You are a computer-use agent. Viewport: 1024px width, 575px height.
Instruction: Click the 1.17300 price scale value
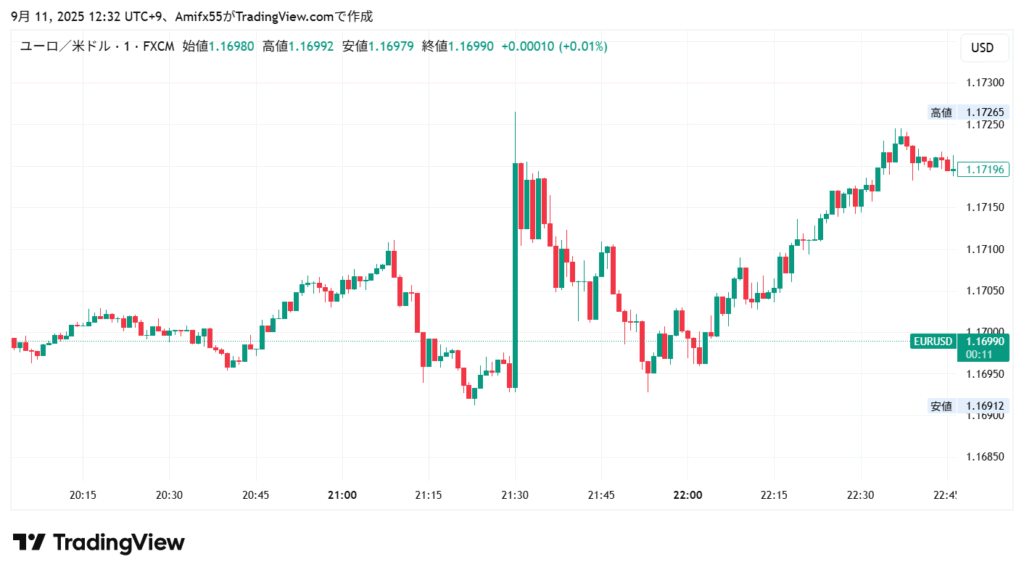pyautogui.click(x=985, y=83)
